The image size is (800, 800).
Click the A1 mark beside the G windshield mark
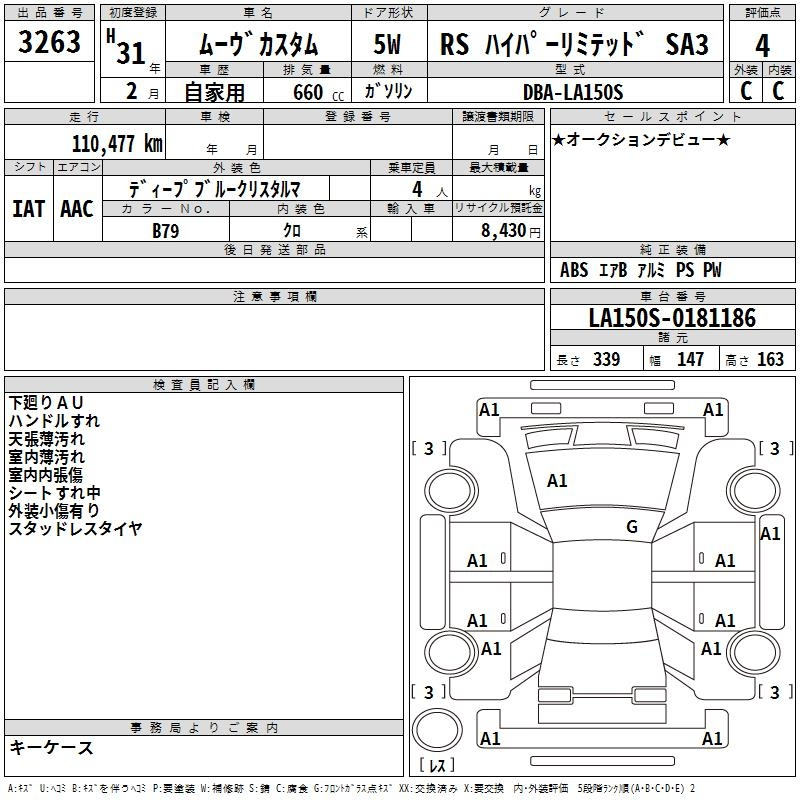[x=770, y=534]
